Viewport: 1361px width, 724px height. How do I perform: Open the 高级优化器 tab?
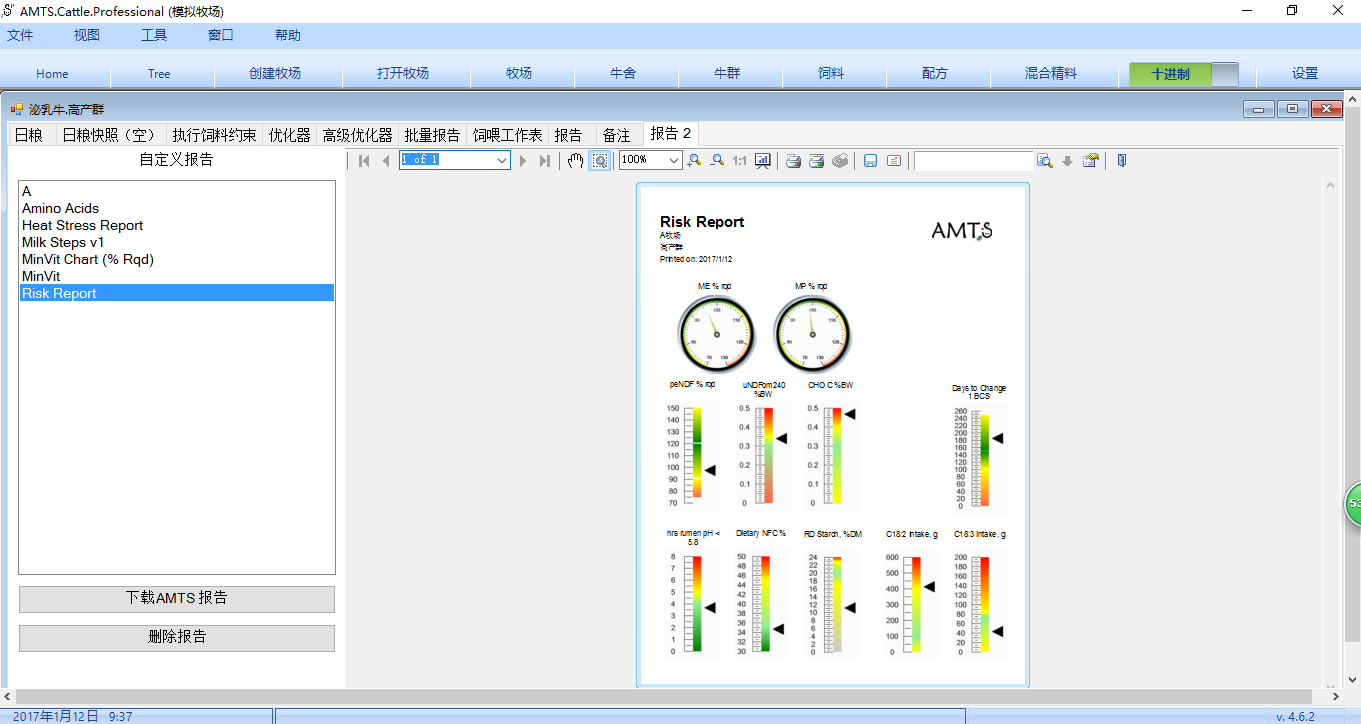click(357, 135)
